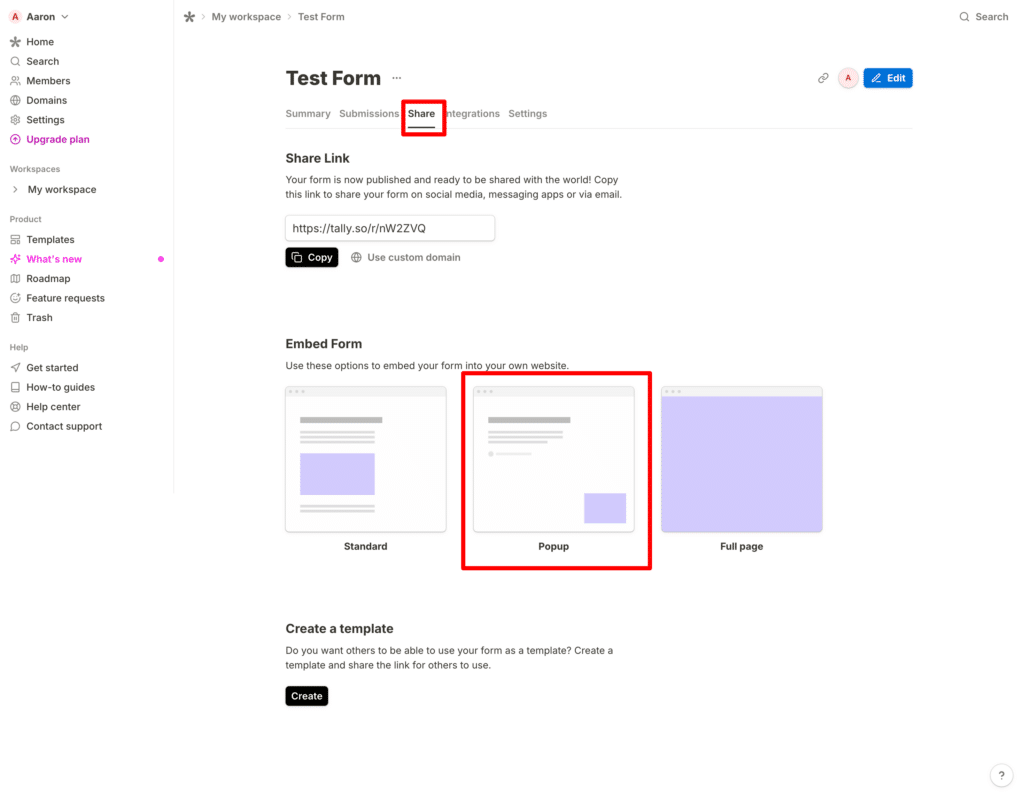Select the Share tab
1024x798 pixels.
coord(421,114)
